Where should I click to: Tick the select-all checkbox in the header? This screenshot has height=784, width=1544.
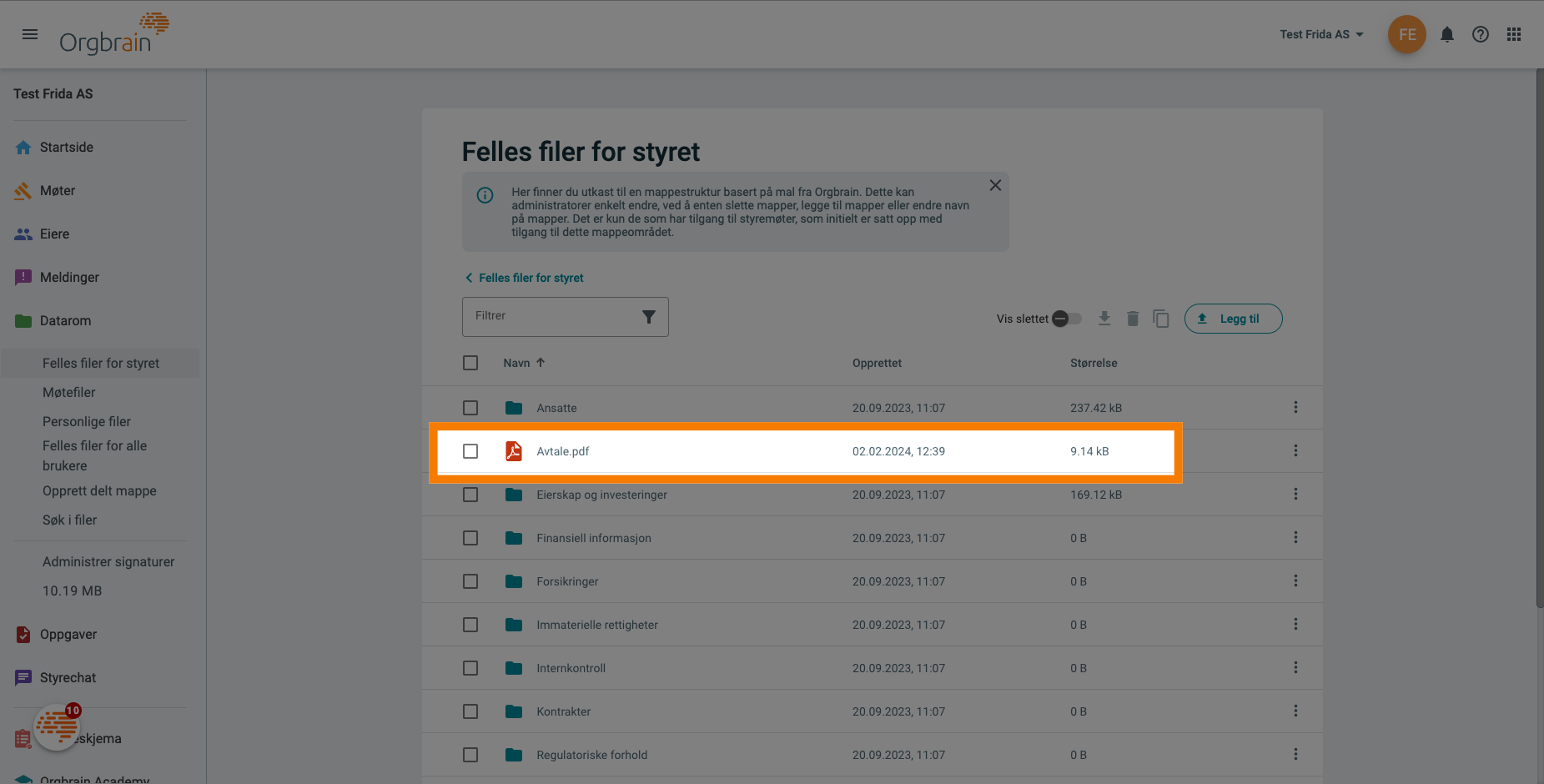[470, 363]
